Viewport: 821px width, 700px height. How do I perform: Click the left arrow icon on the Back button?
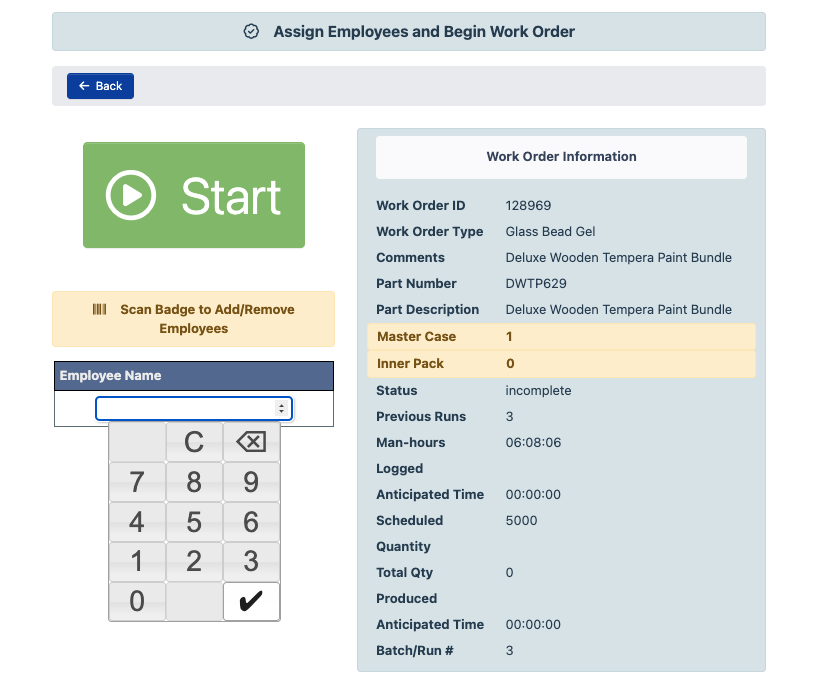click(x=85, y=86)
